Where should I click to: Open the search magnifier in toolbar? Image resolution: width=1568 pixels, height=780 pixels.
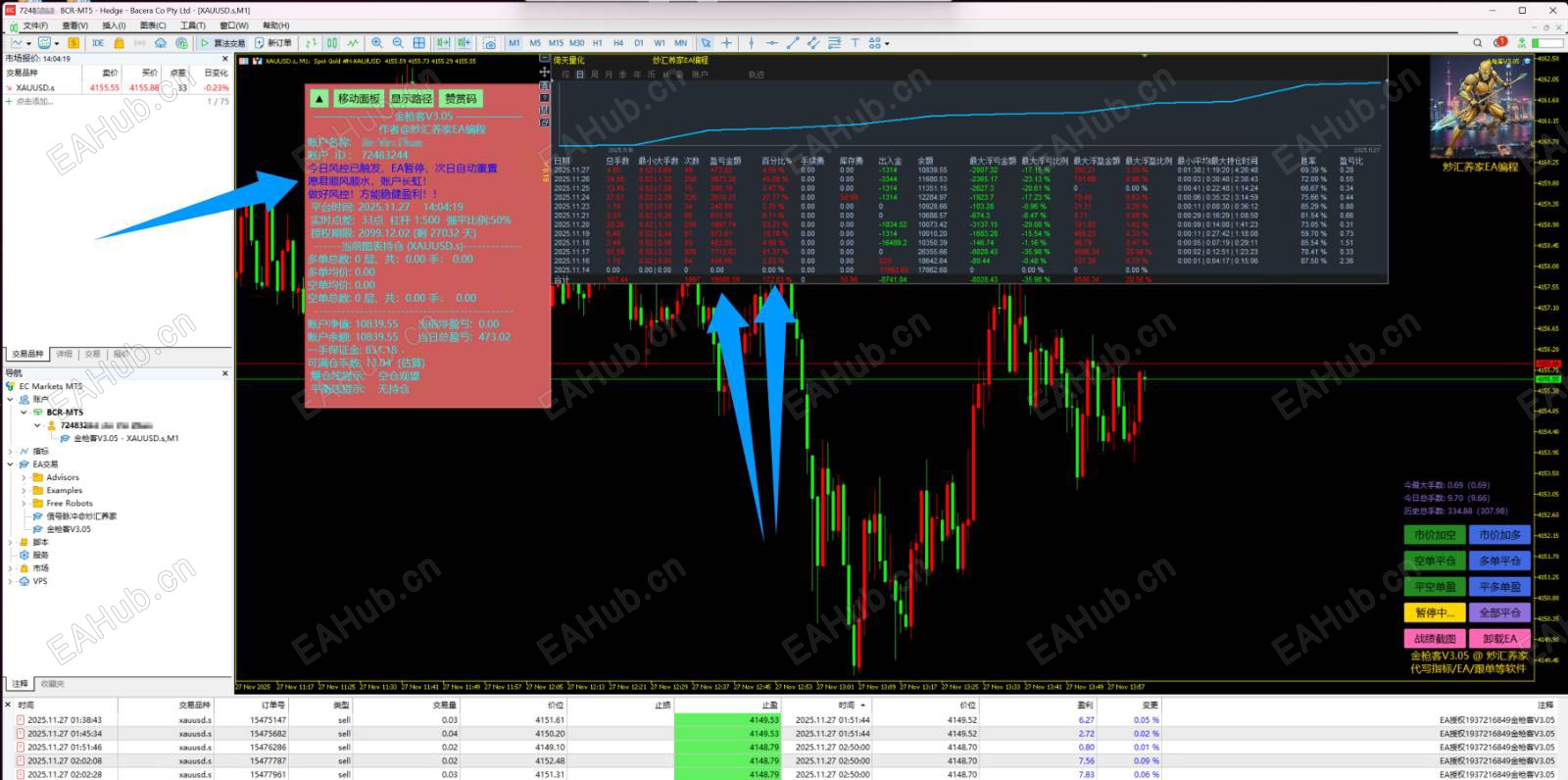click(1478, 43)
